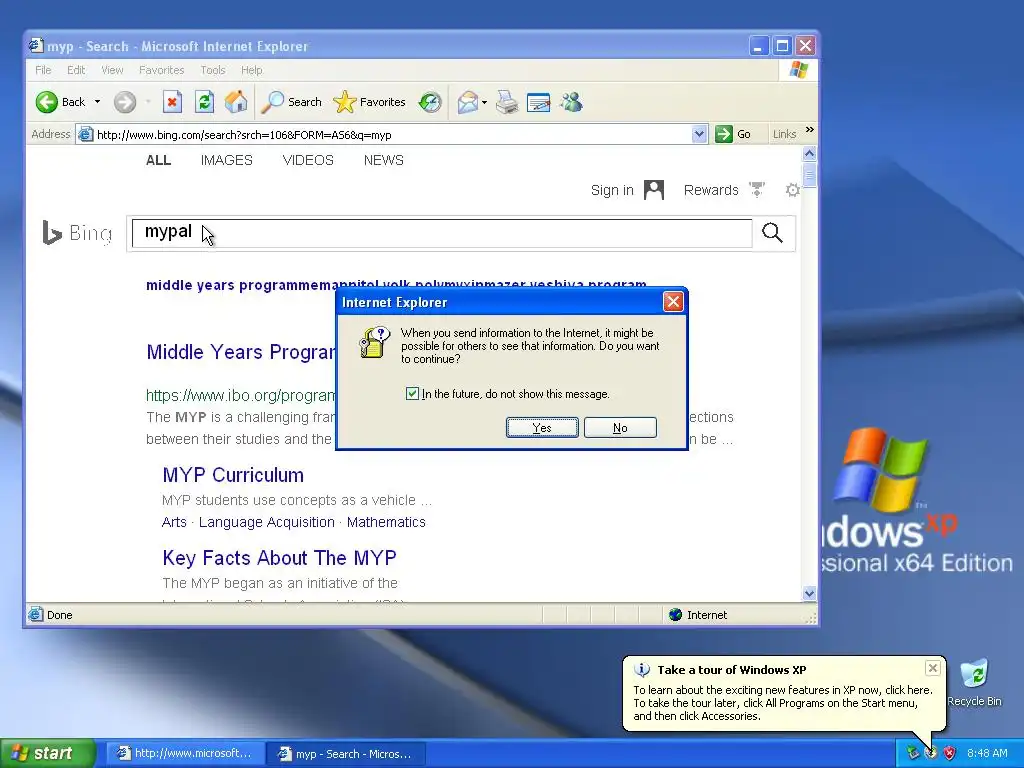This screenshot has height=768, width=1024.
Task: Open the Messenger people icon
Action: pyautogui.click(x=571, y=102)
